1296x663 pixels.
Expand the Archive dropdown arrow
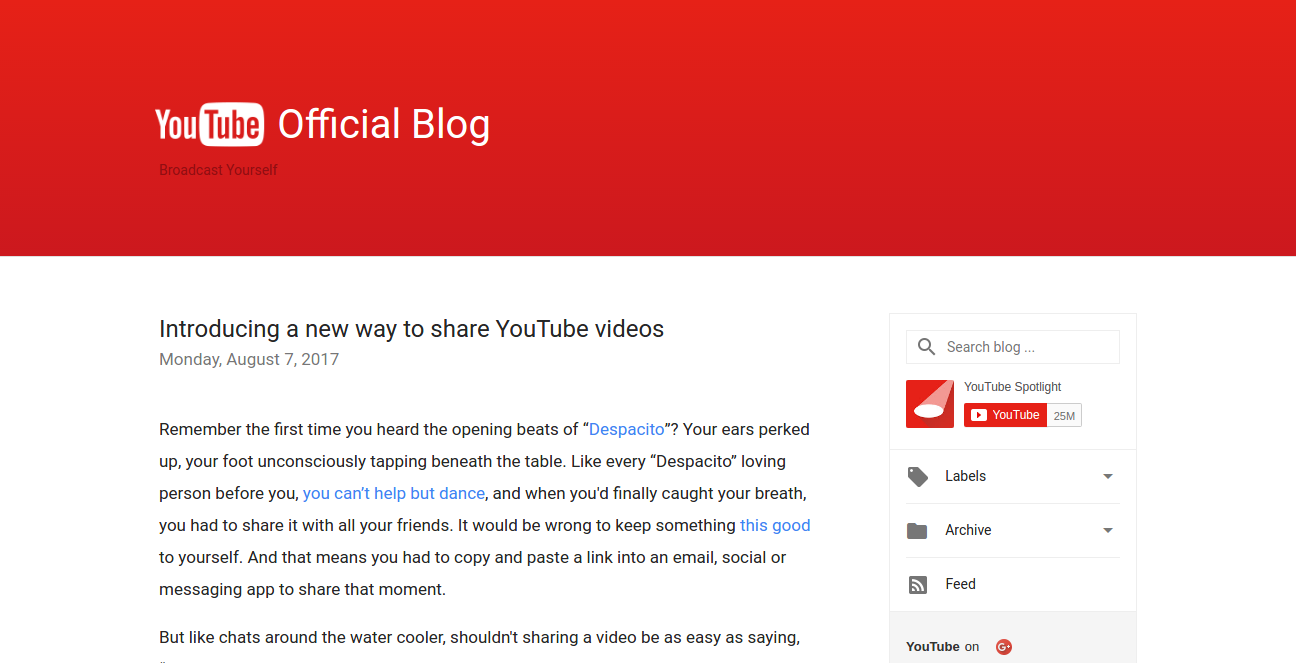click(1107, 531)
